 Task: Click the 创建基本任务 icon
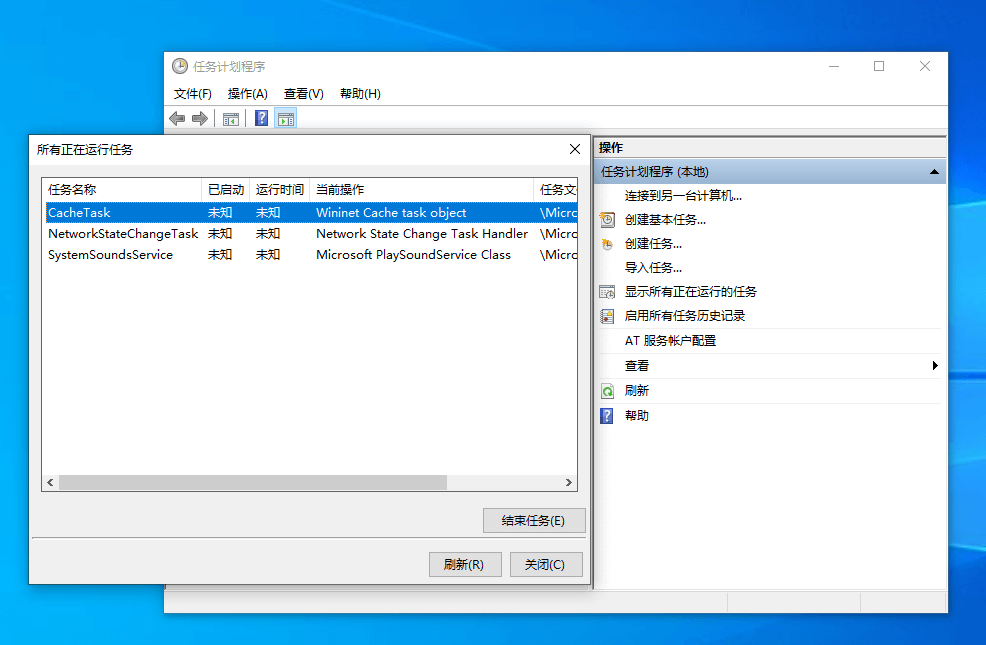tap(607, 220)
